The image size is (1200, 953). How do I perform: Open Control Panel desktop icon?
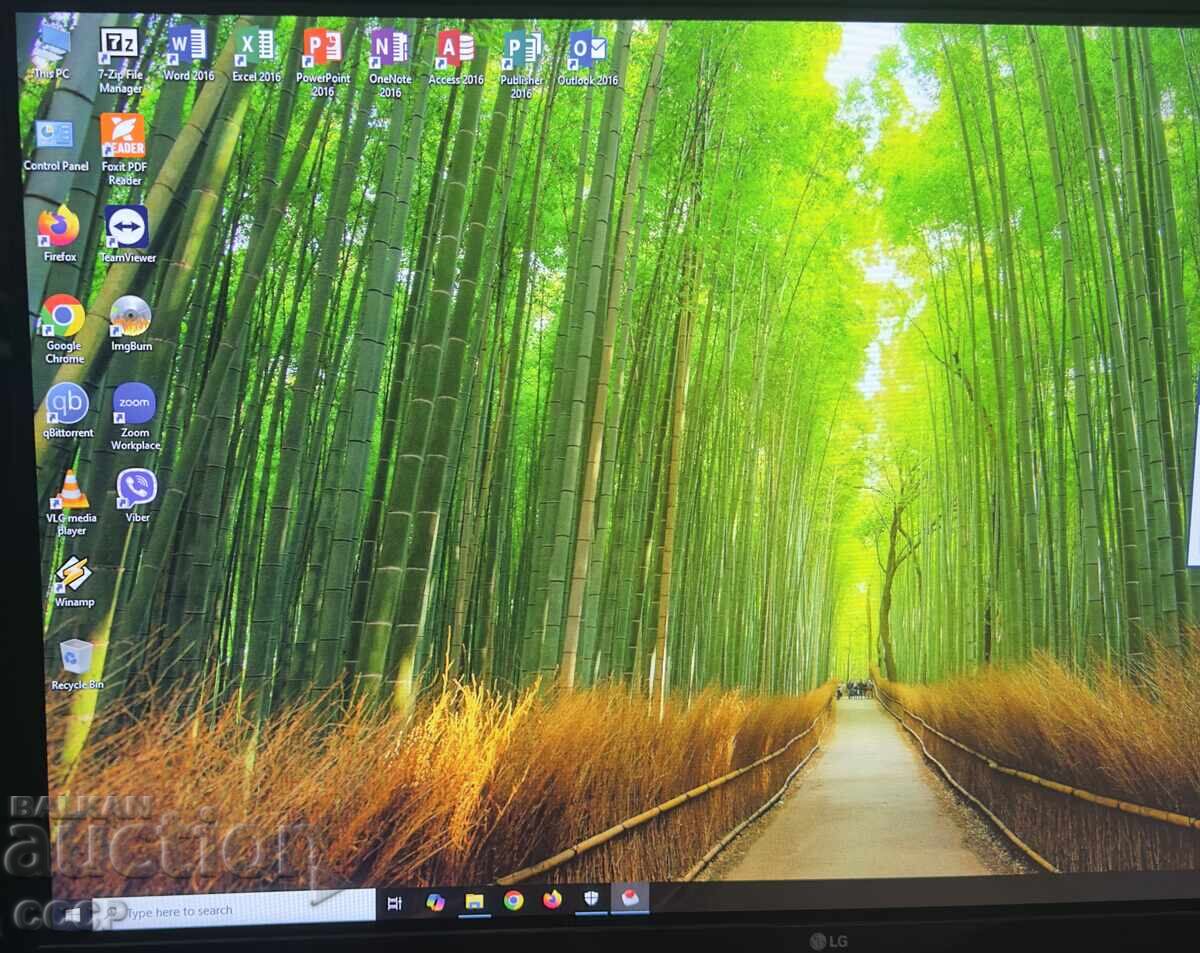pos(56,145)
